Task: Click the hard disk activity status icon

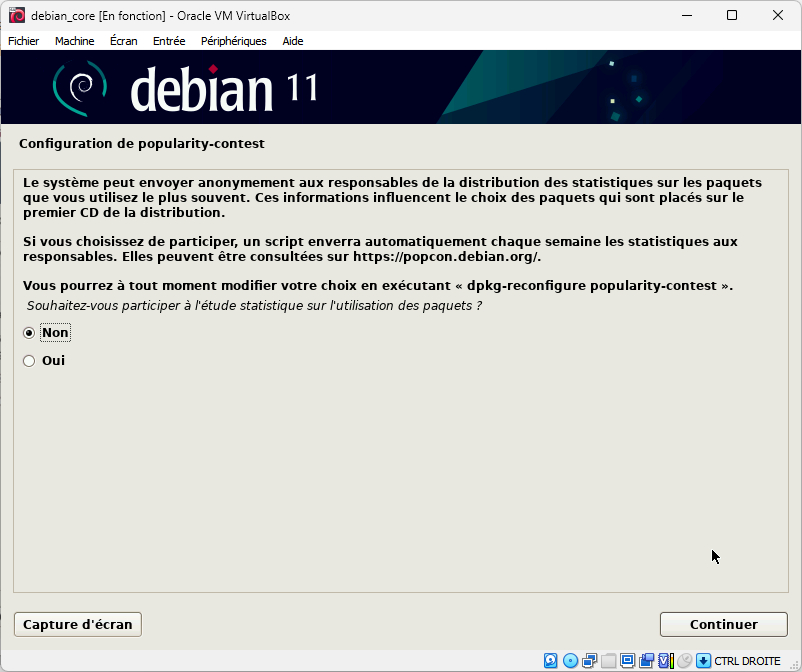Action: [550, 661]
